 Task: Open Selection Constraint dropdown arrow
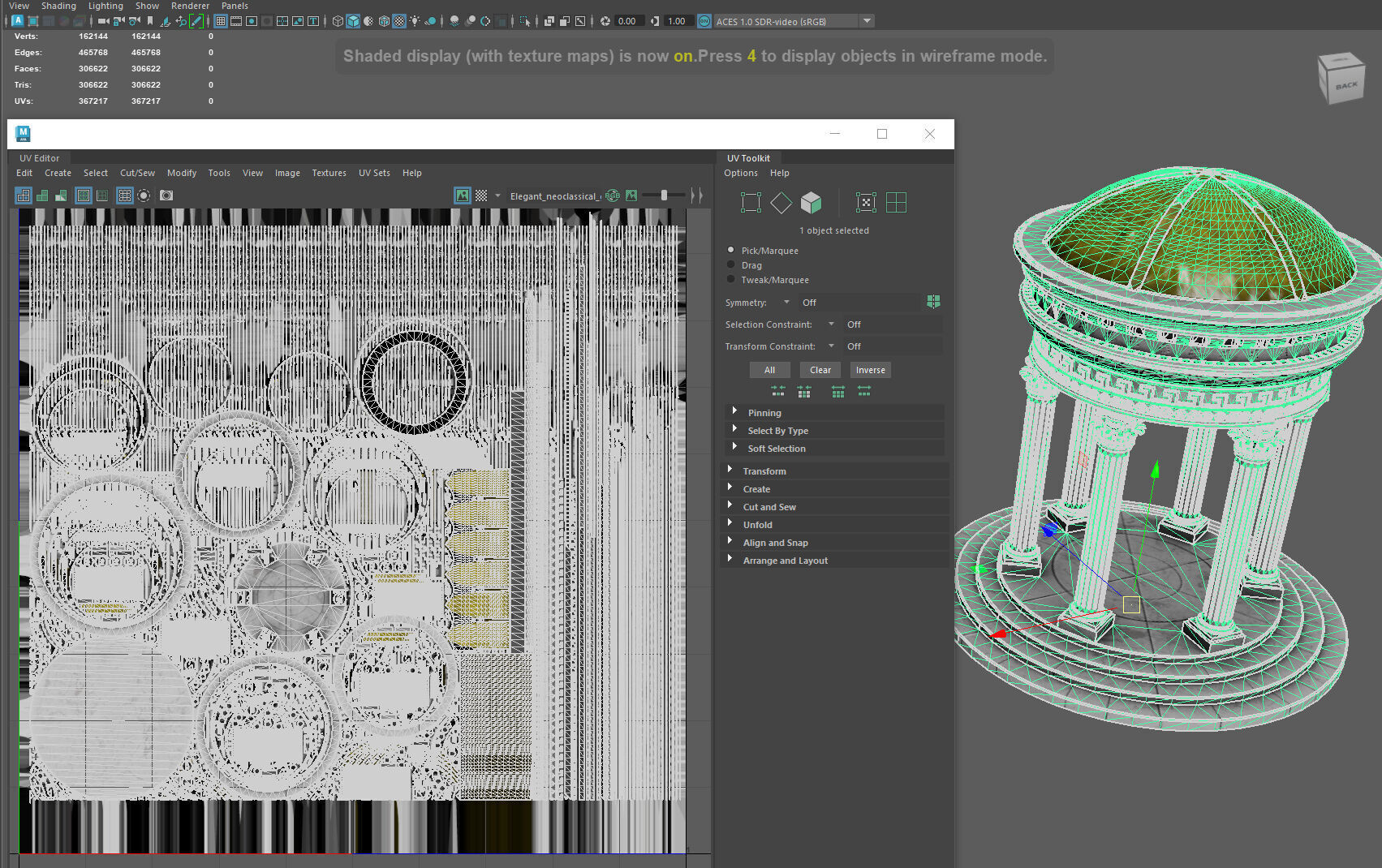pyautogui.click(x=831, y=324)
